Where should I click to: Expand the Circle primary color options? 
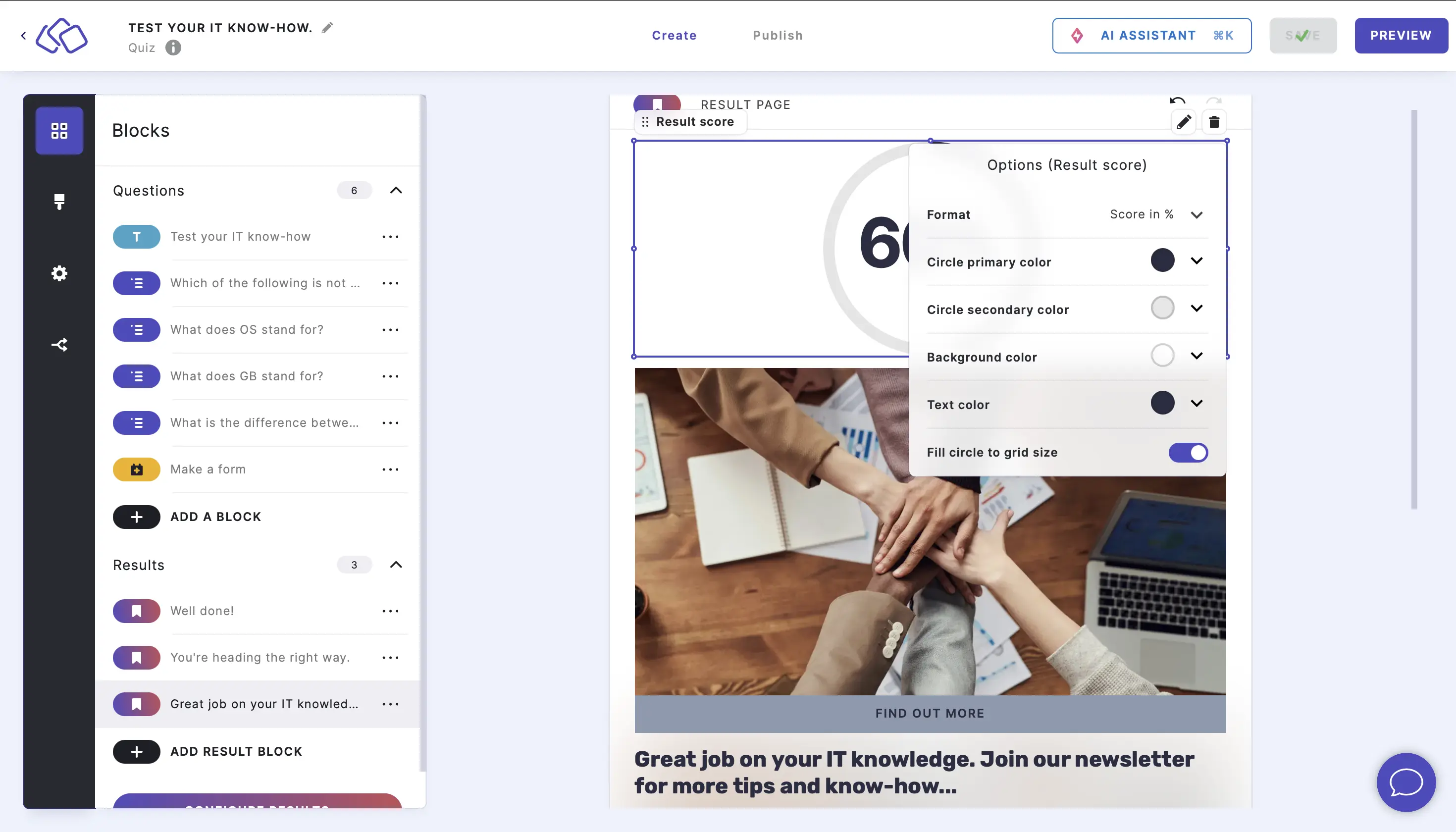tap(1197, 261)
